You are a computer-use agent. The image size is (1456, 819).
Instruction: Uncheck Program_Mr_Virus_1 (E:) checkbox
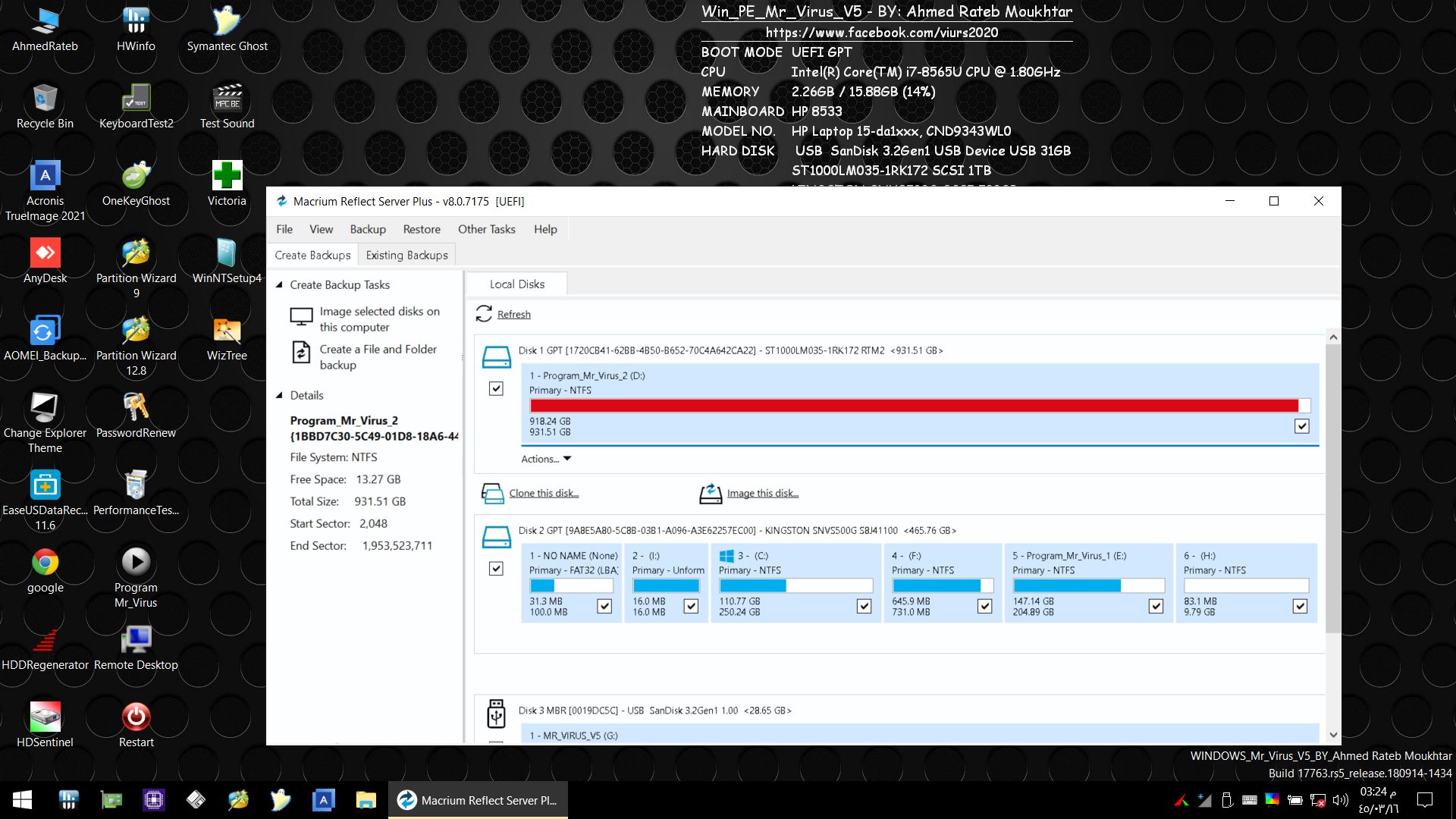1156,606
